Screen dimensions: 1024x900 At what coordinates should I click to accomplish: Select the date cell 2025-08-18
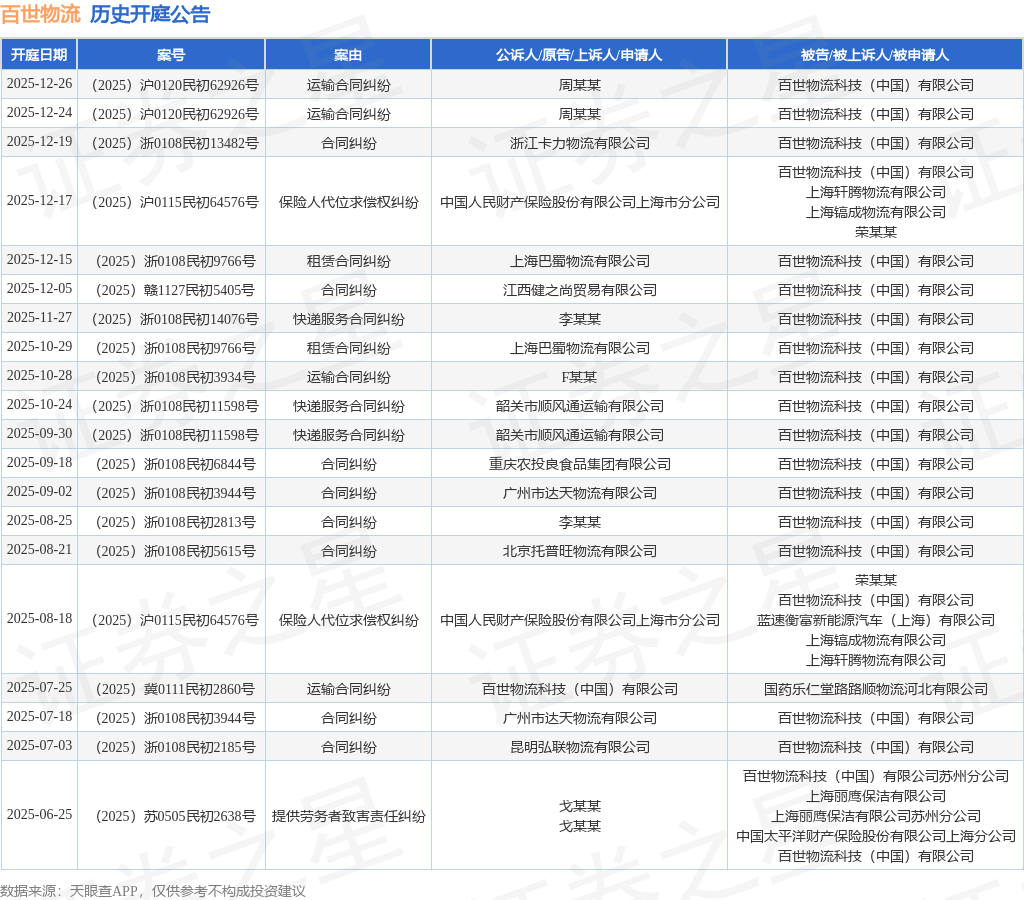(39, 619)
